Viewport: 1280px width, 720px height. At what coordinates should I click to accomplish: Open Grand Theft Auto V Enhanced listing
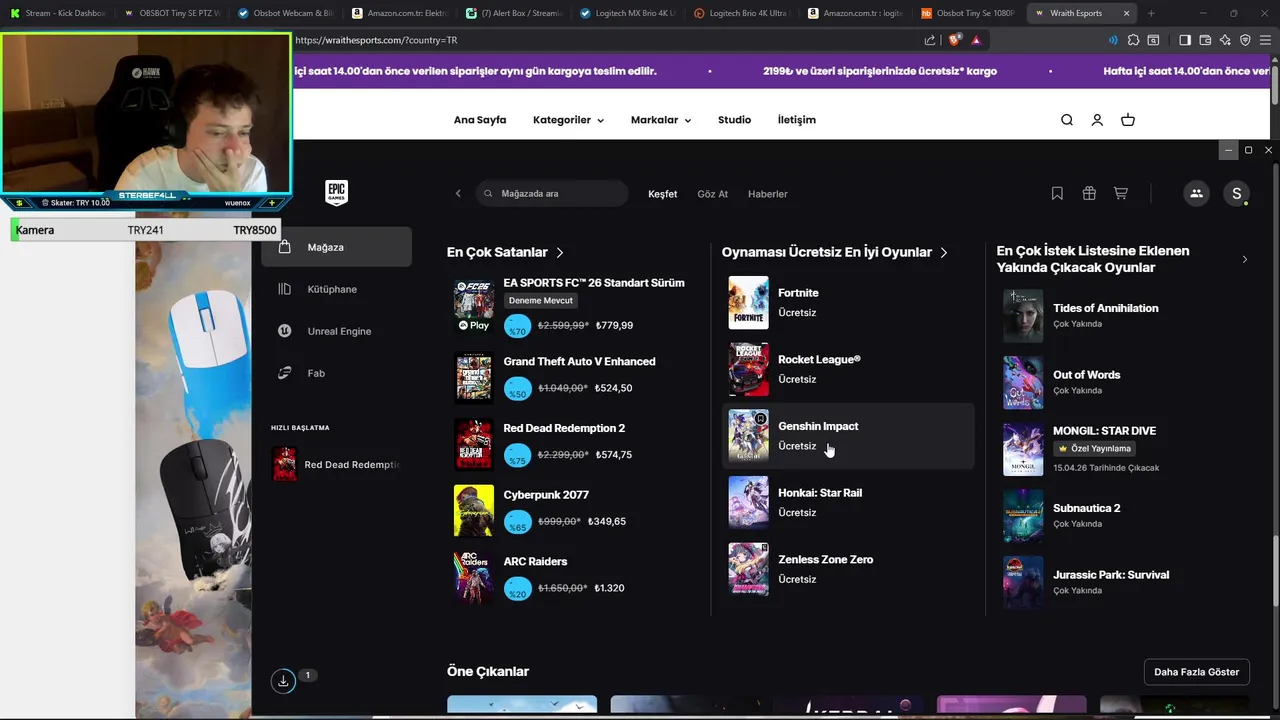pyautogui.click(x=571, y=376)
